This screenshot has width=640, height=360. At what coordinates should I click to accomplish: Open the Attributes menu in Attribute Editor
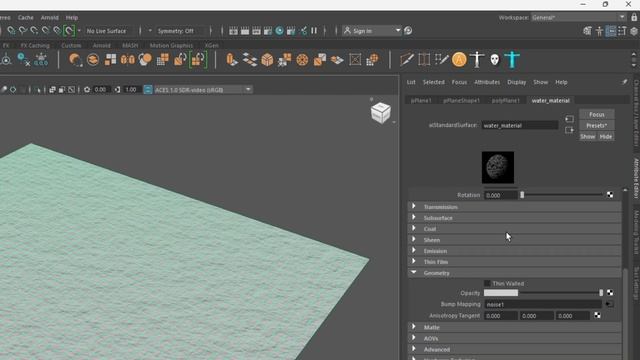(487, 82)
